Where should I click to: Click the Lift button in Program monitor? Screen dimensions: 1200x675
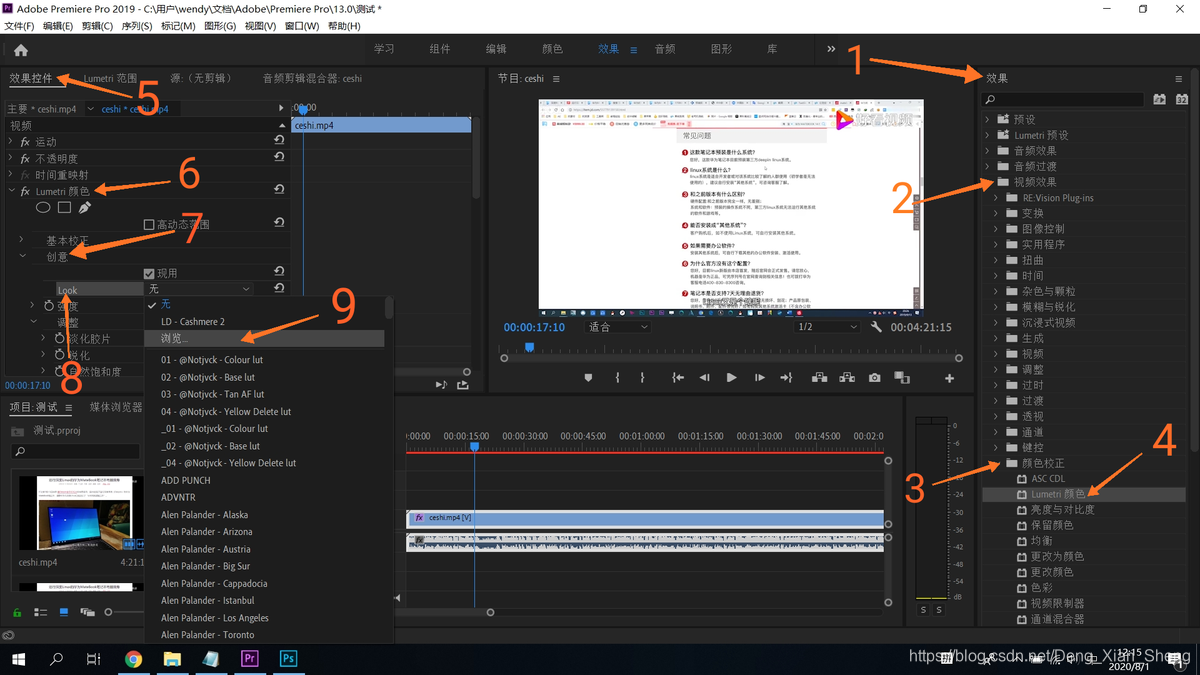point(819,378)
